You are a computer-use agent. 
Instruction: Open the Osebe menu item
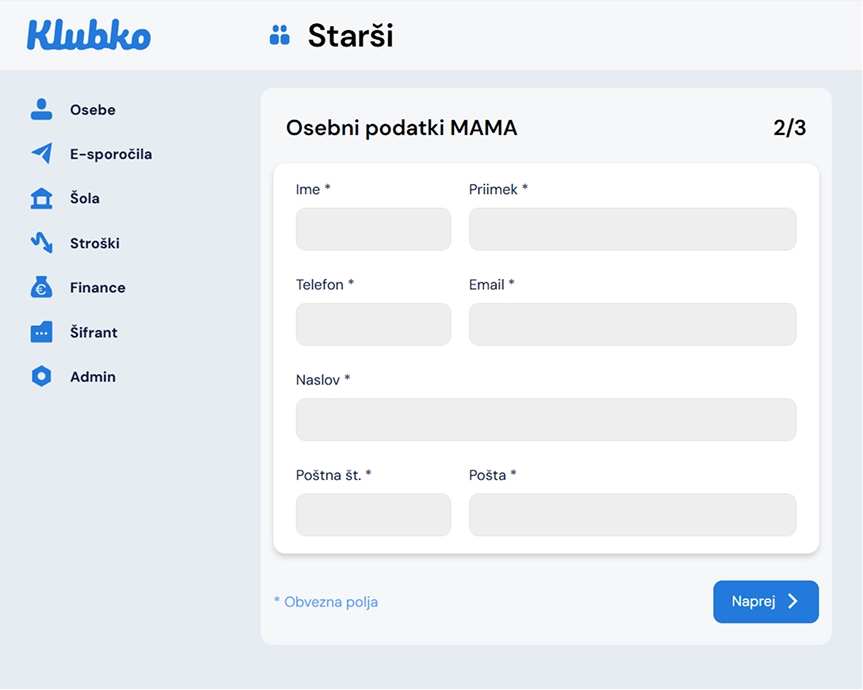93,110
